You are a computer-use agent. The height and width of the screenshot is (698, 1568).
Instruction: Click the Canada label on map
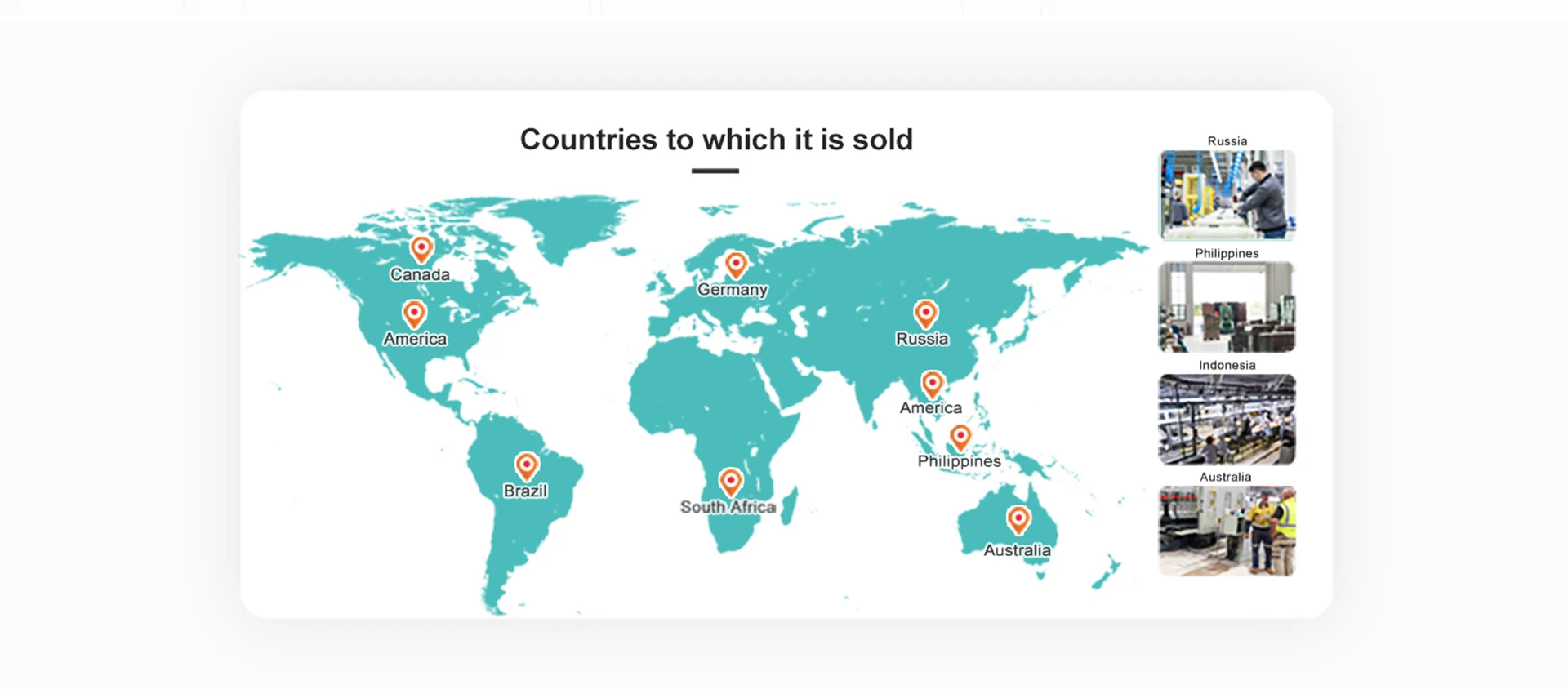tap(420, 274)
